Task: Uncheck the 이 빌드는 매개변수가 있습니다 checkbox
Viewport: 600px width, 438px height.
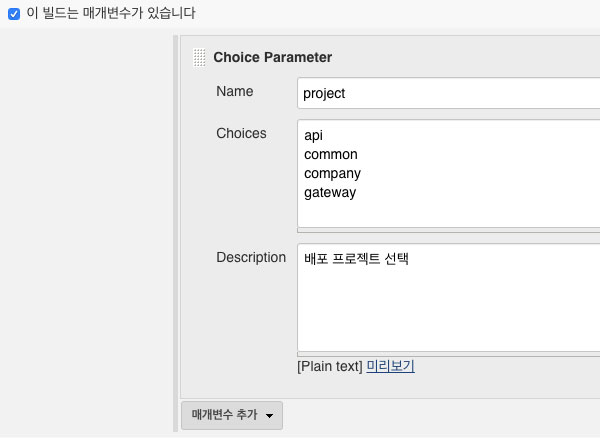Action: pyautogui.click(x=14, y=14)
